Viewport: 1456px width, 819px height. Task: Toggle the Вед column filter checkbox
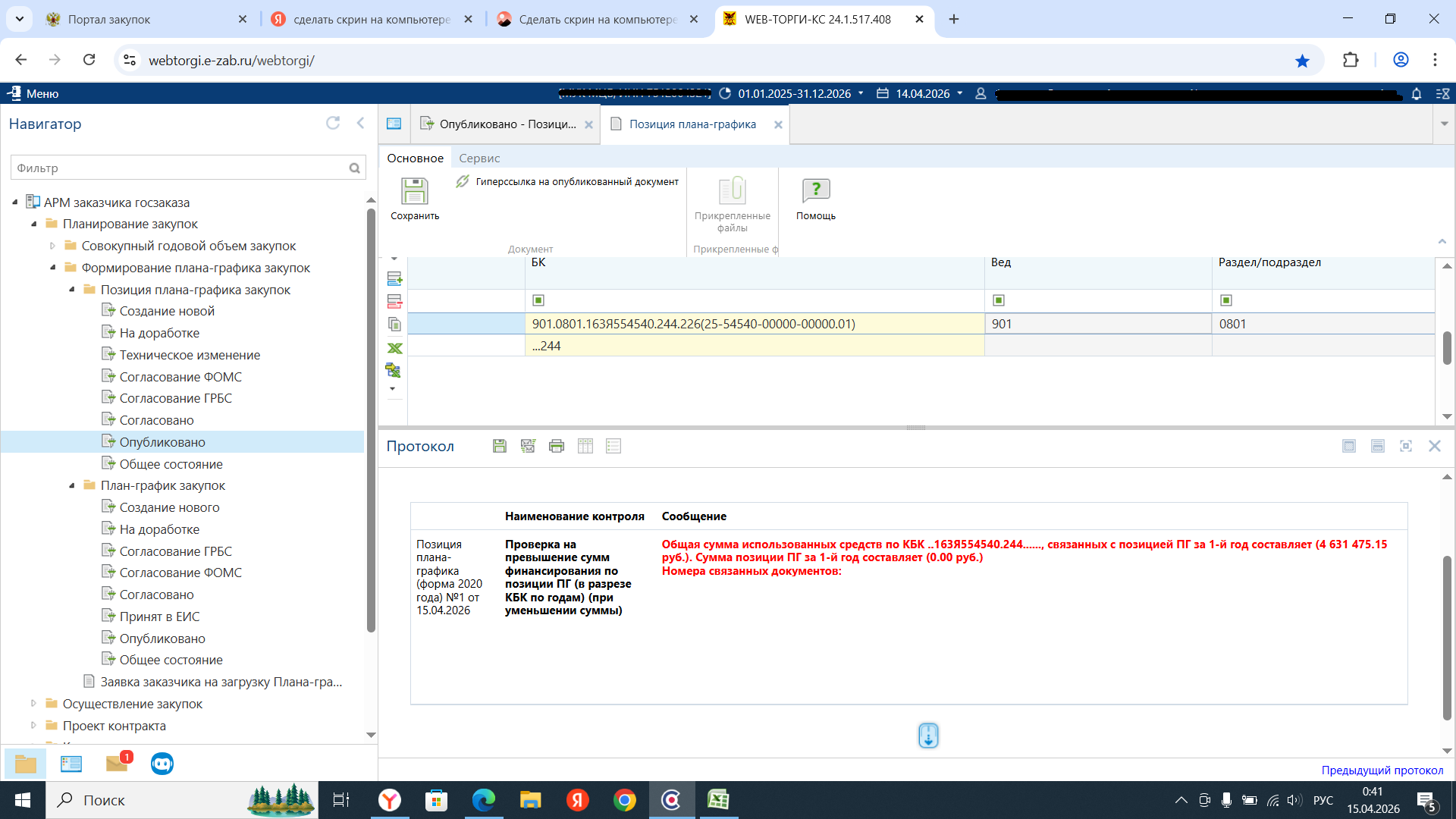click(x=999, y=300)
